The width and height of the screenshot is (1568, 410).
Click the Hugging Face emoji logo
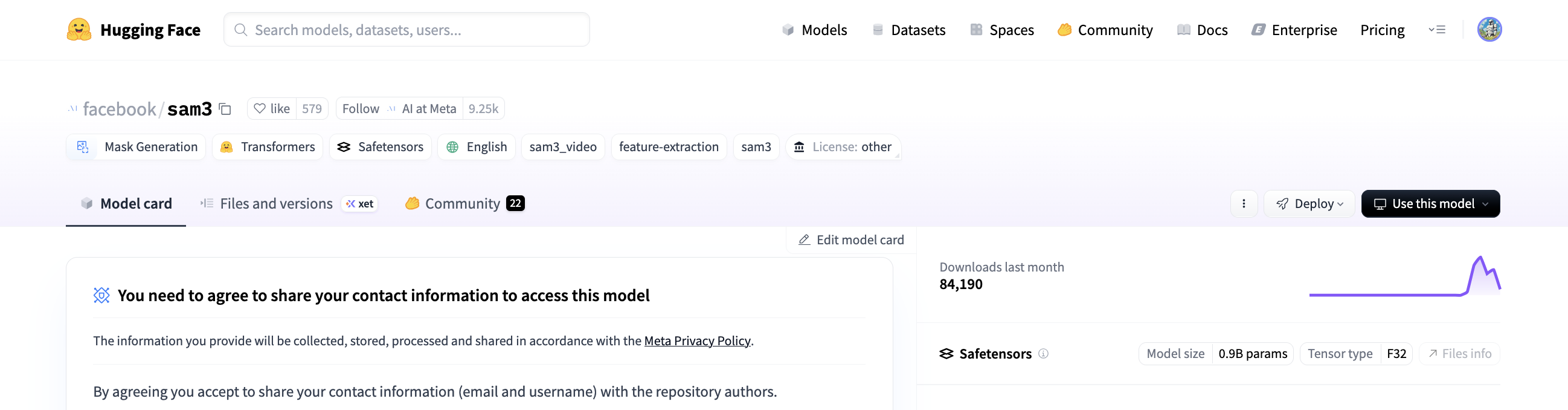point(79,29)
